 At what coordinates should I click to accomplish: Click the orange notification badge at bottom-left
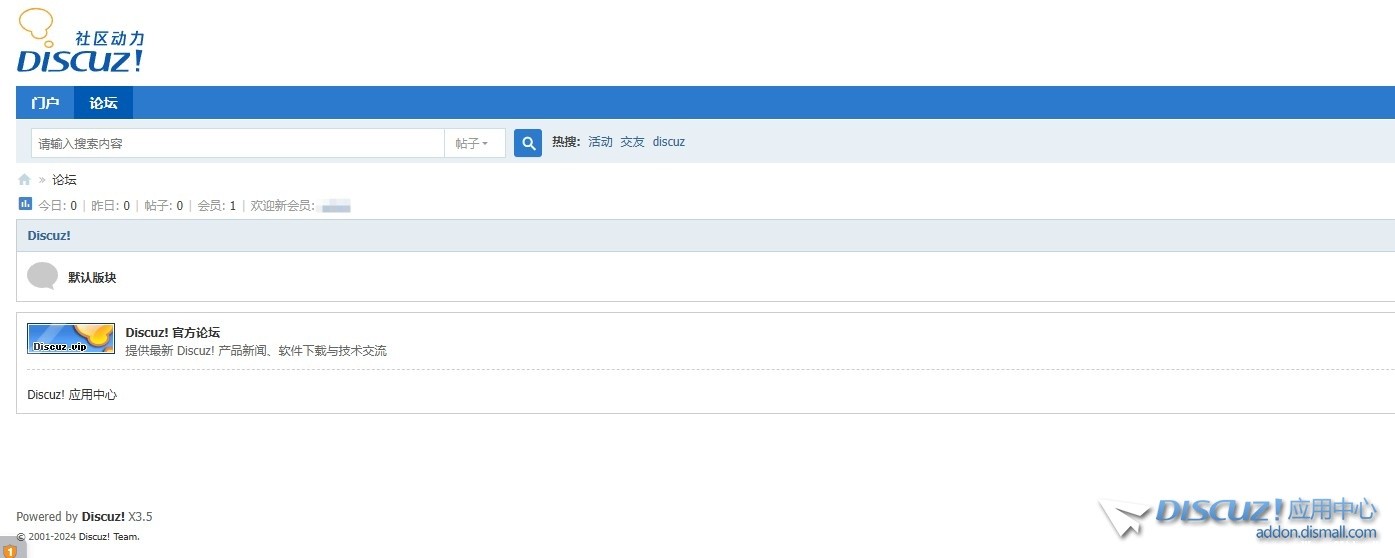point(9,550)
